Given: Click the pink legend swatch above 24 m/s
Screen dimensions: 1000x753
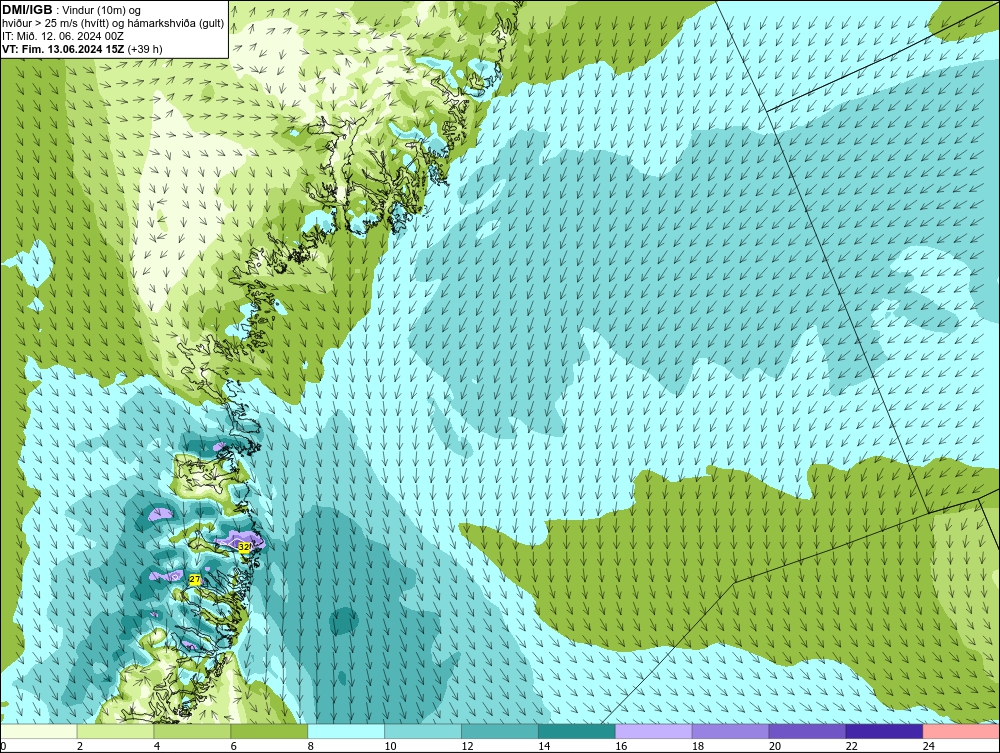Looking at the screenshot, I should click(960, 731).
